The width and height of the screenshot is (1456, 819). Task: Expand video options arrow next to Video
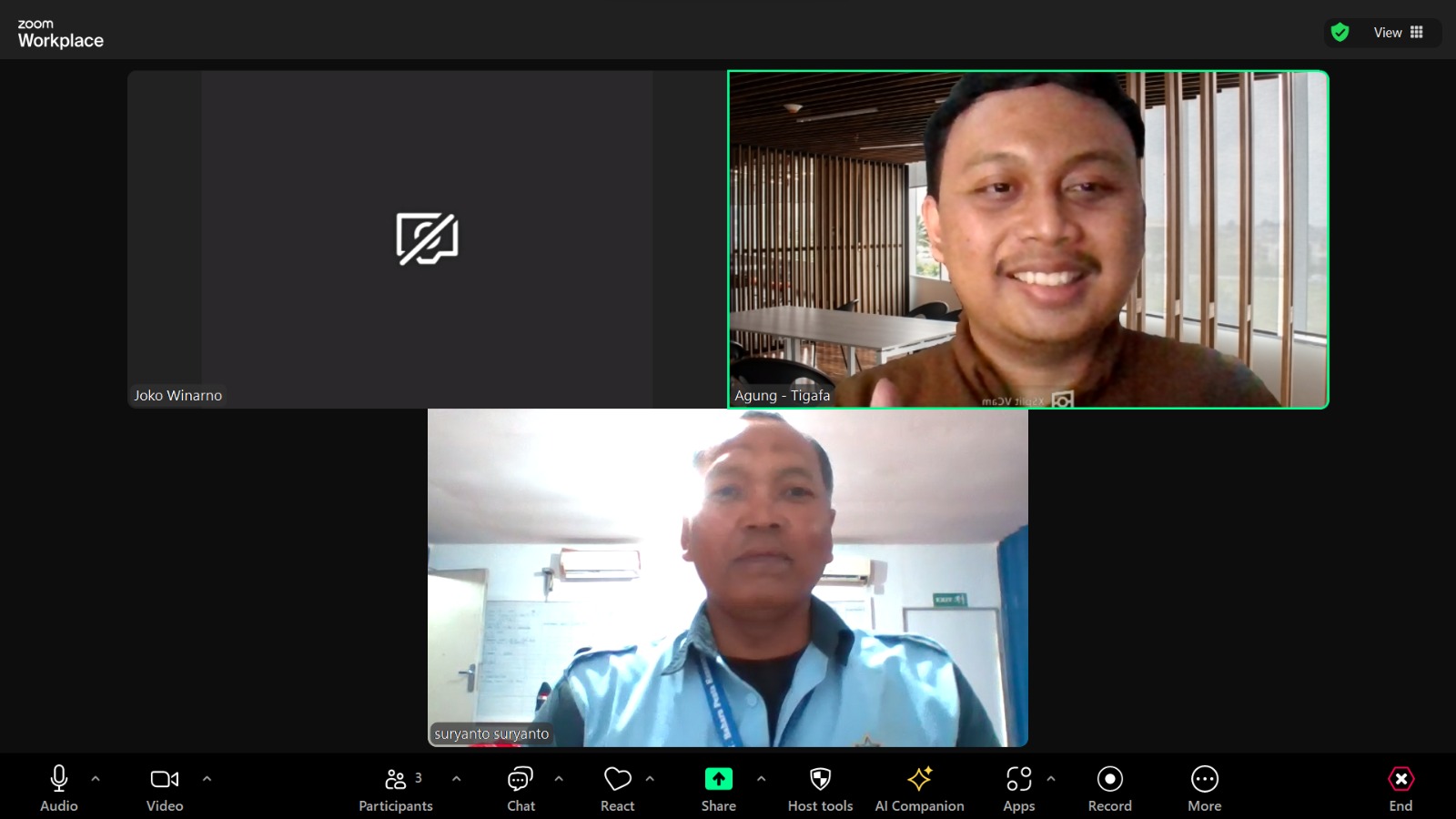click(207, 779)
